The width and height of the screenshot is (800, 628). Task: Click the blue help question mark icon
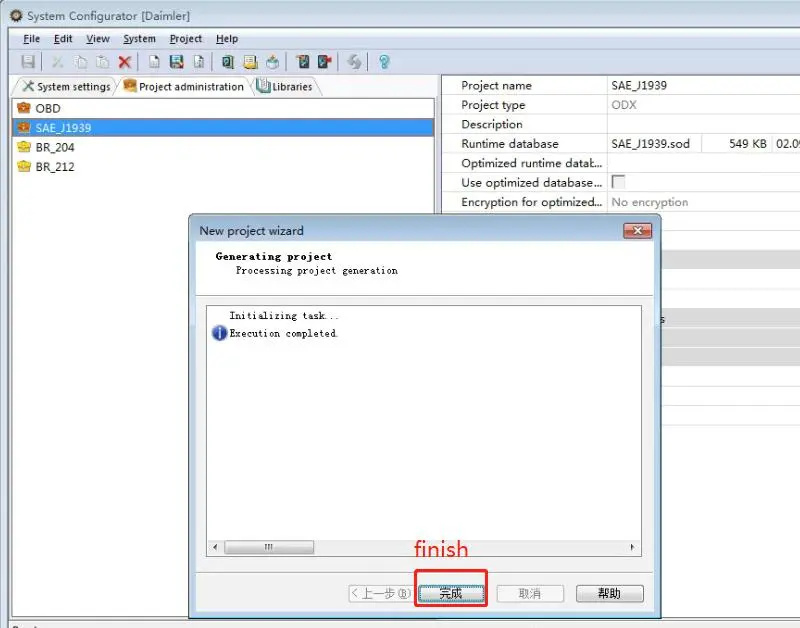tap(384, 62)
